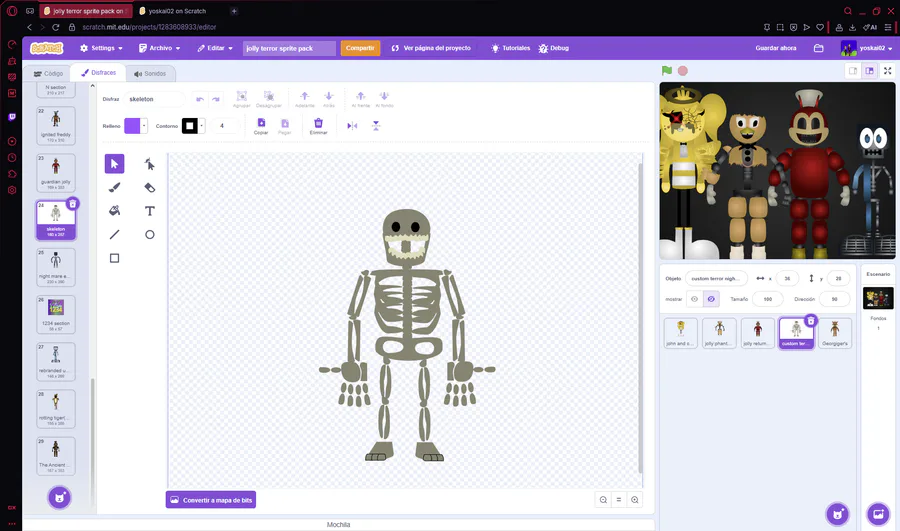The width and height of the screenshot is (900, 531).
Task: Show sprite with the open eye toggle
Action: pos(695,299)
